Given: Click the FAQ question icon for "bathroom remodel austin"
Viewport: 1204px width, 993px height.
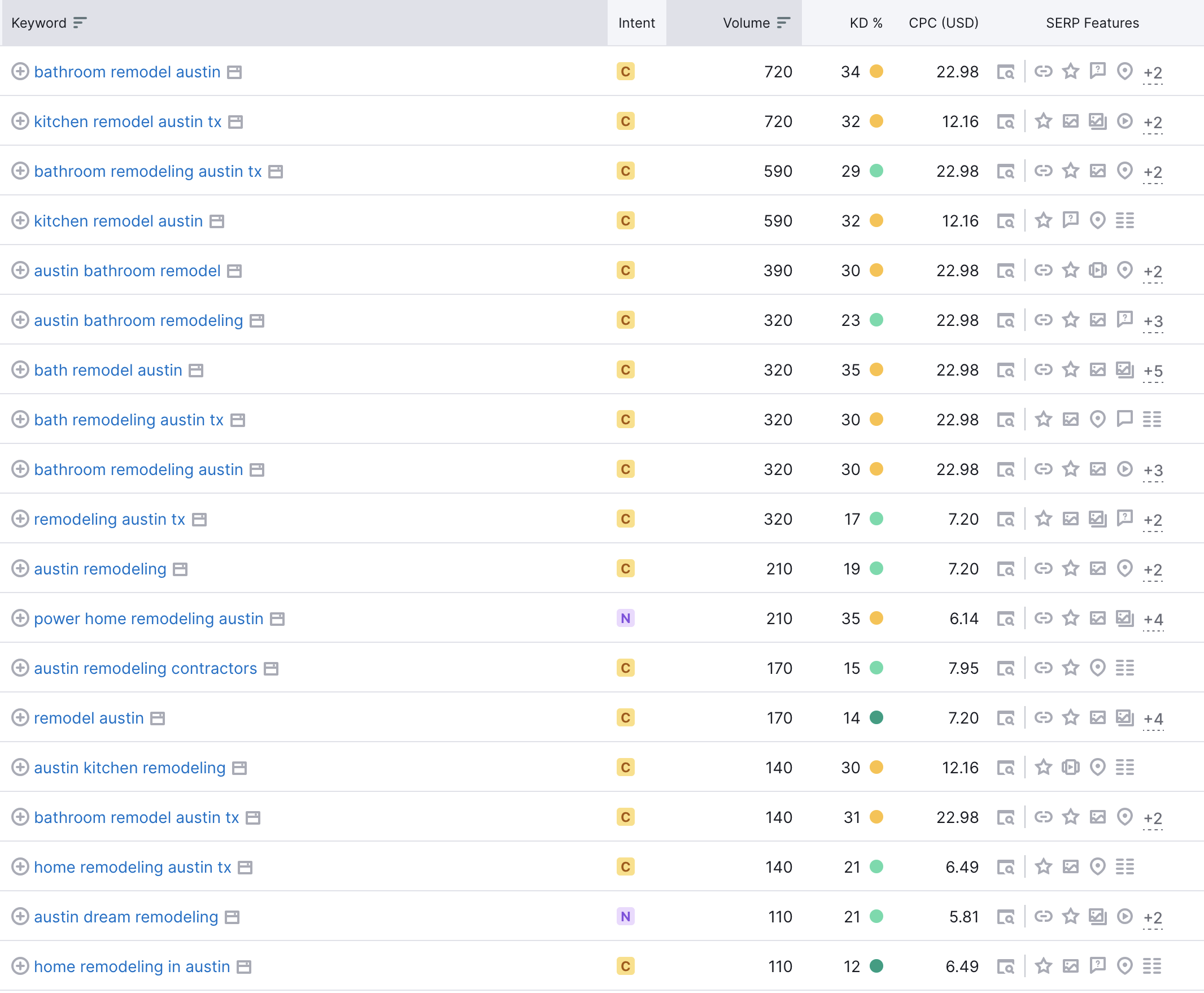Looking at the screenshot, I should pos(1098,72).
